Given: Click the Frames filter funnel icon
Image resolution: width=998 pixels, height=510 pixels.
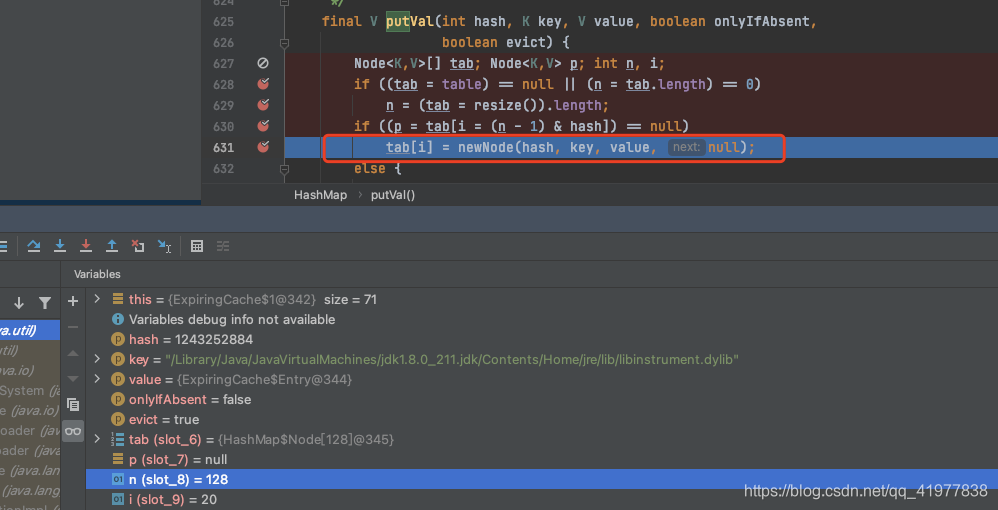Looking at the screenshot, I should coord(45,302).
